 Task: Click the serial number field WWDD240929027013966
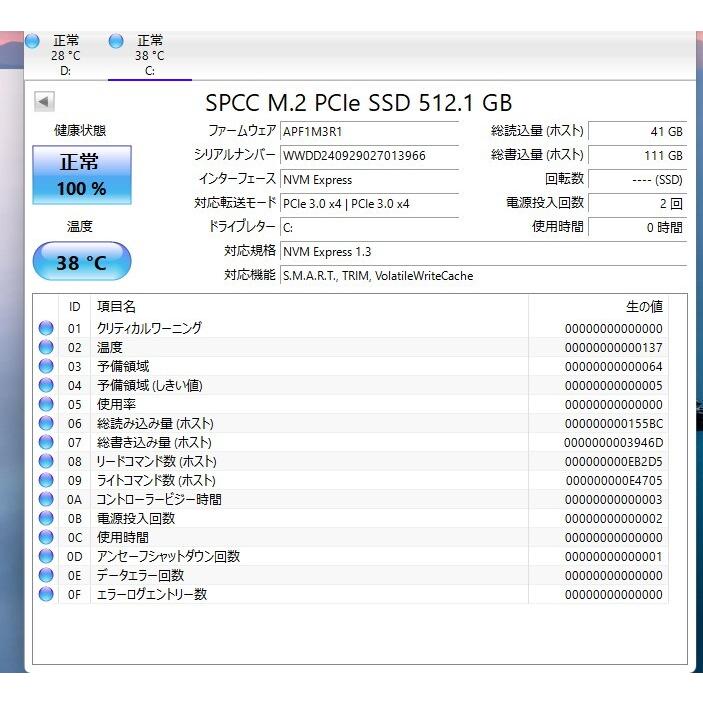pos(369,156)
